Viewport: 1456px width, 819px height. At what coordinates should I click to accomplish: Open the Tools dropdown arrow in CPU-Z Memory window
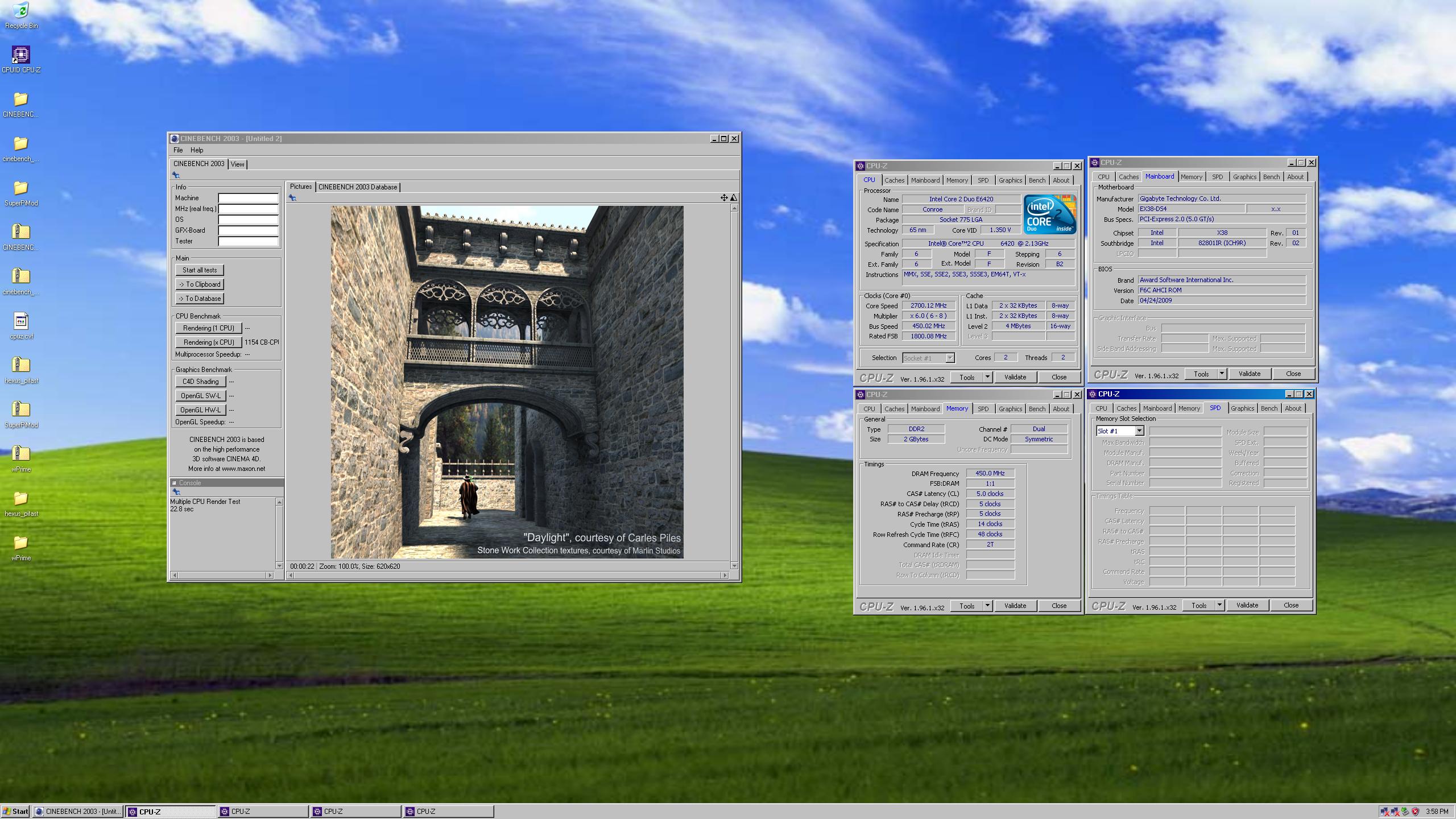987,606
